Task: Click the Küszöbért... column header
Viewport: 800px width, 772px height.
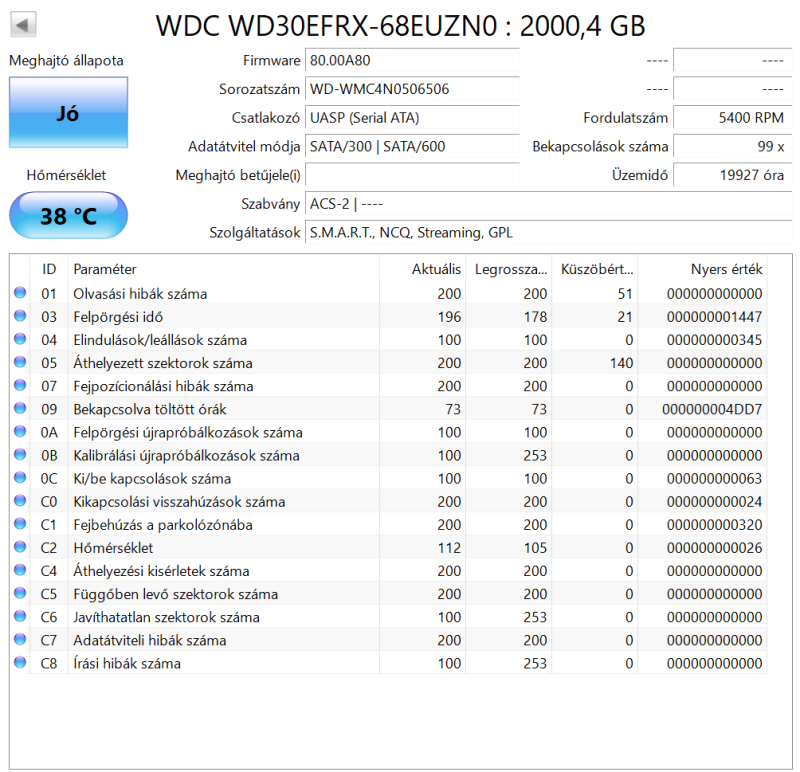Action: [595, 269]
